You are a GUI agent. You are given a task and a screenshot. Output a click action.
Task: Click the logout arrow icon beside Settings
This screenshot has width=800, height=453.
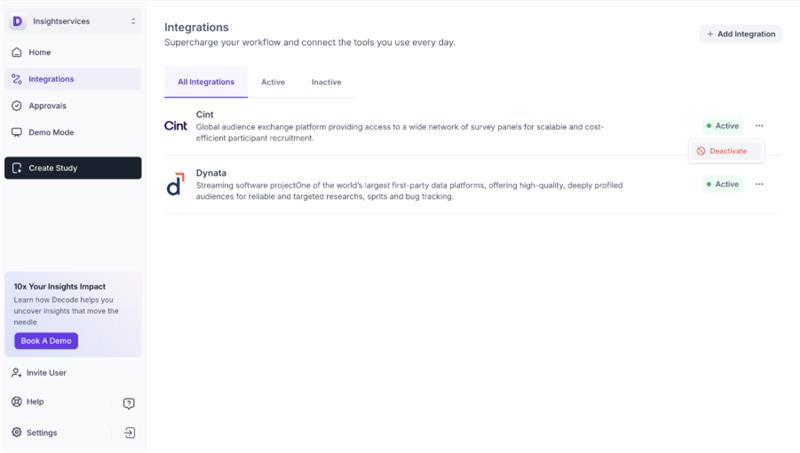coord(130,433)
